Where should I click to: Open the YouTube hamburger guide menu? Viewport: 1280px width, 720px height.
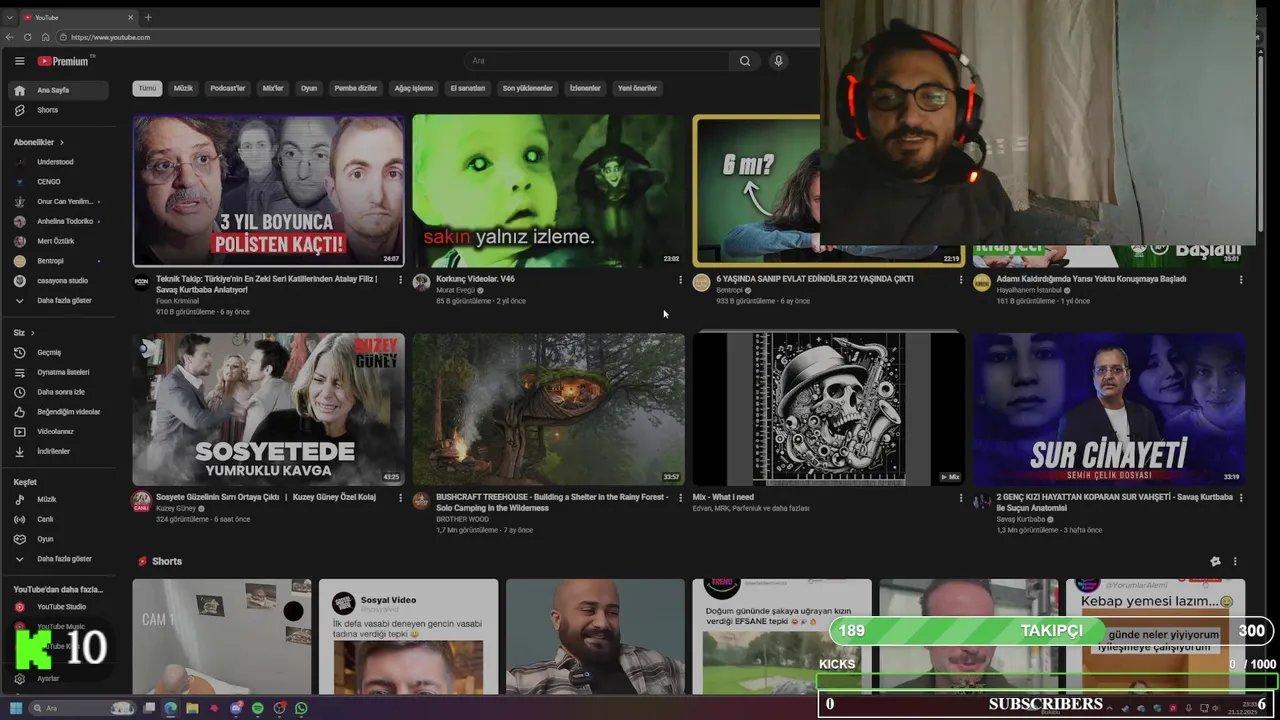click(19, 61)
